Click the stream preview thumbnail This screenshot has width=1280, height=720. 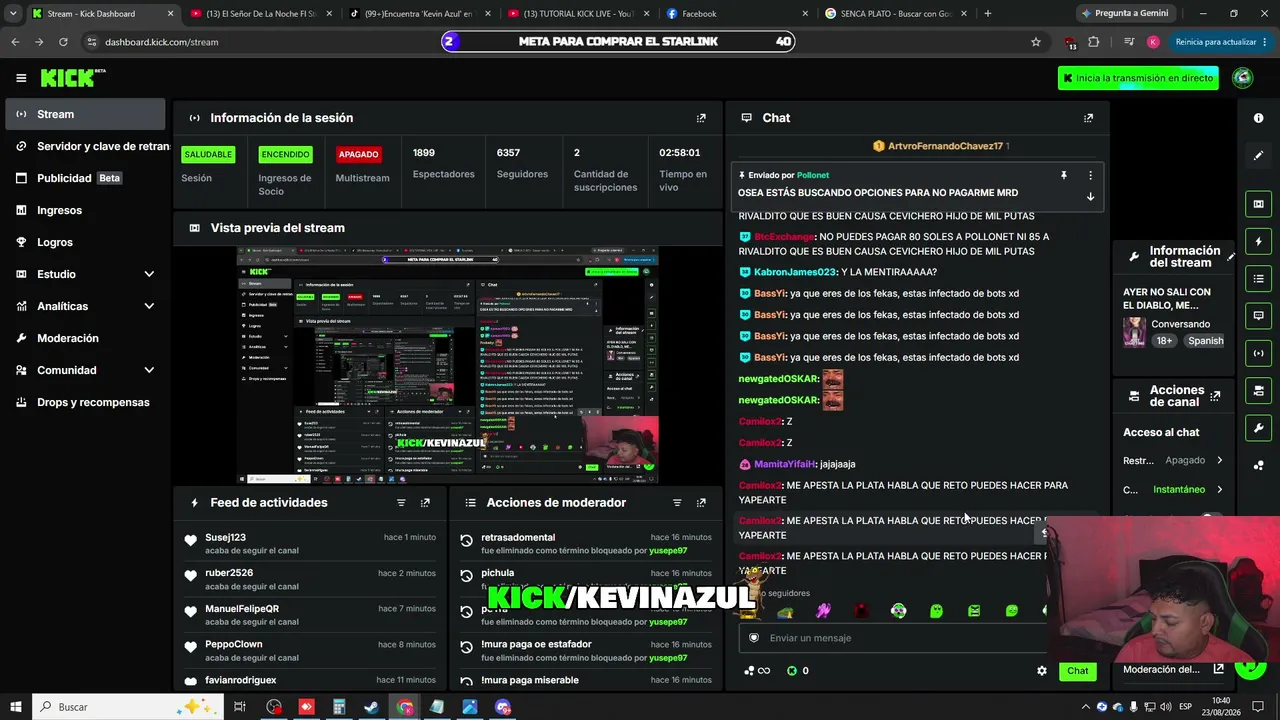point(447,365)
